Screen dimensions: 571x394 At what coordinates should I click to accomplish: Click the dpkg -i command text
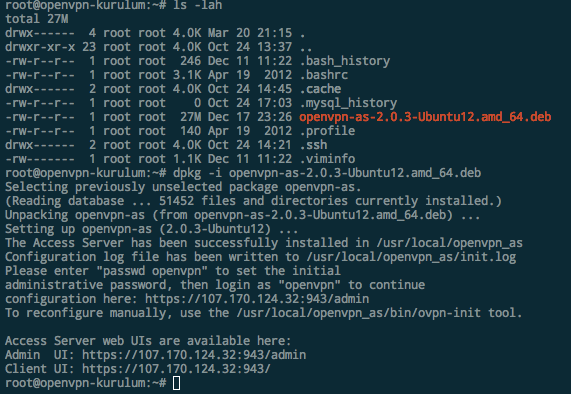[x=327, y=173]
